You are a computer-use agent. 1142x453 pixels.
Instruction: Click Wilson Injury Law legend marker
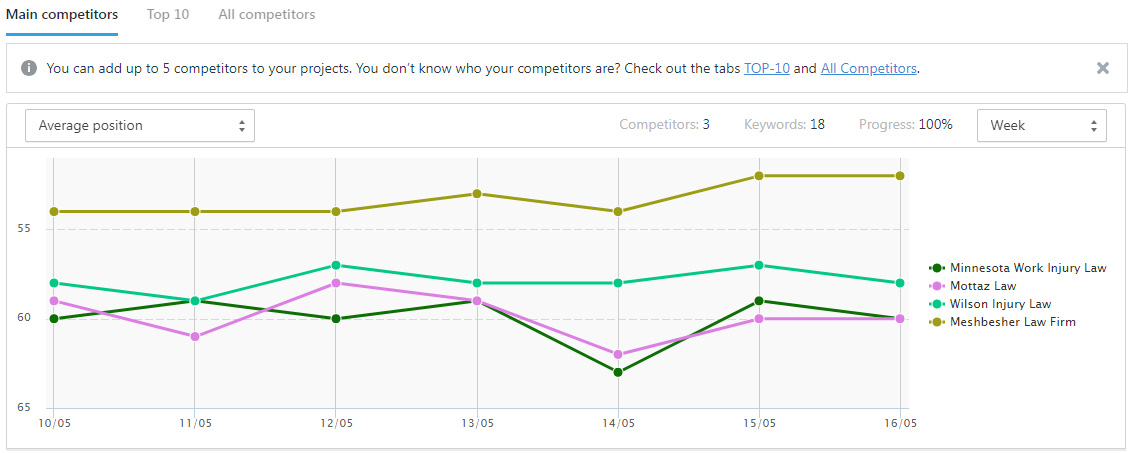point(937,304)
